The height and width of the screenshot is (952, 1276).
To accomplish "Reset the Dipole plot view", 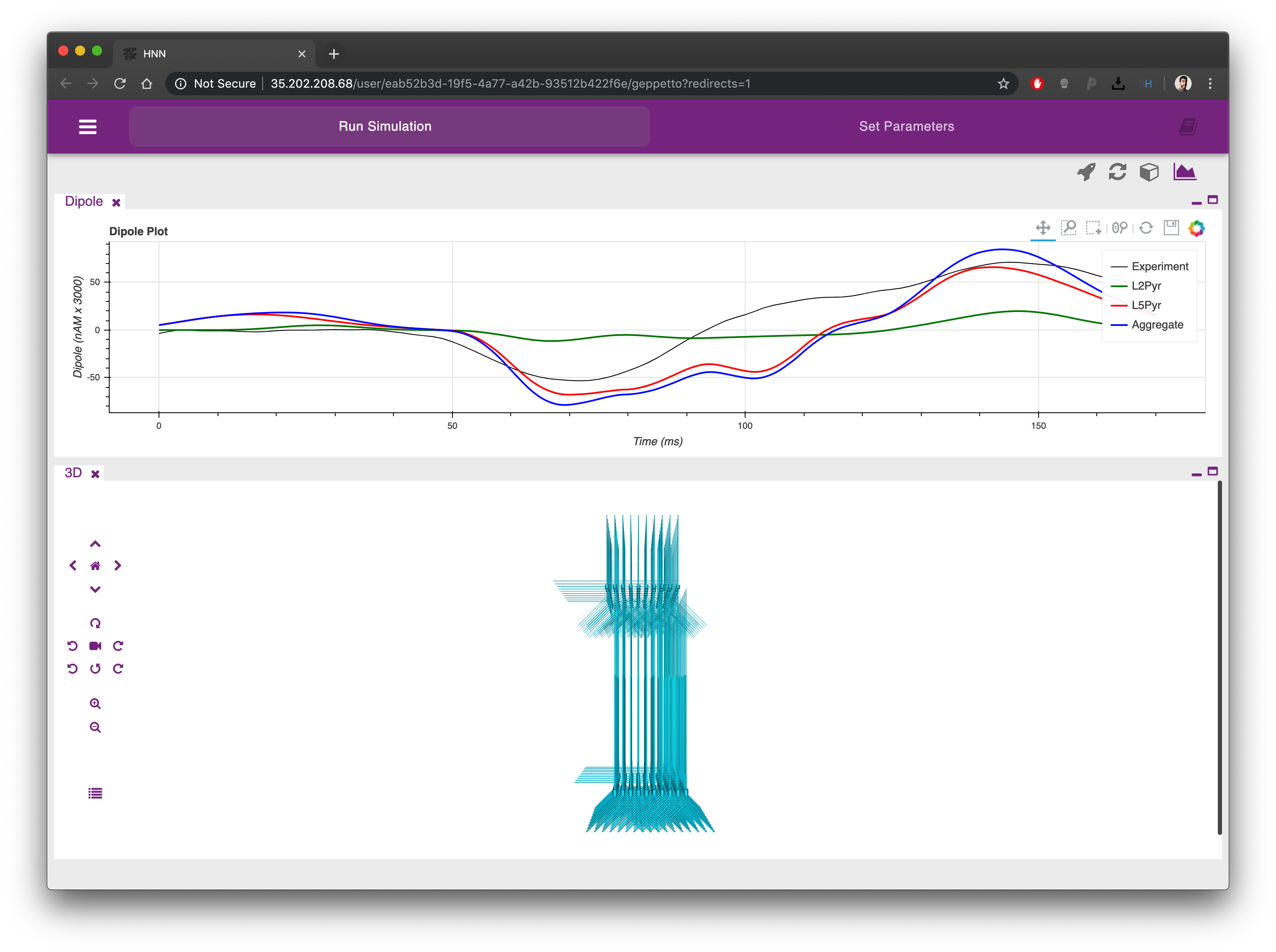I will point(1146,228).
